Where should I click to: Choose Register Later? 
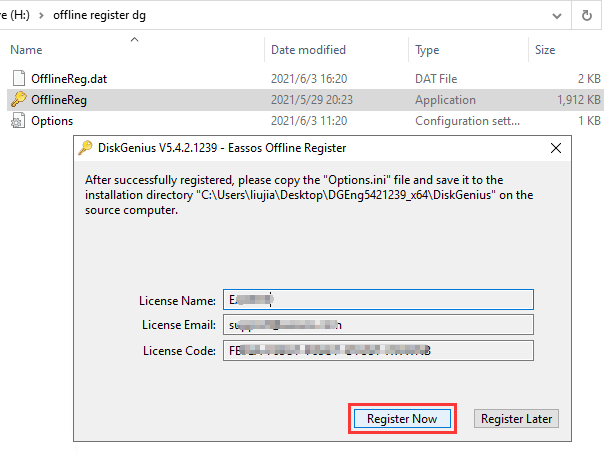(515, 419)
